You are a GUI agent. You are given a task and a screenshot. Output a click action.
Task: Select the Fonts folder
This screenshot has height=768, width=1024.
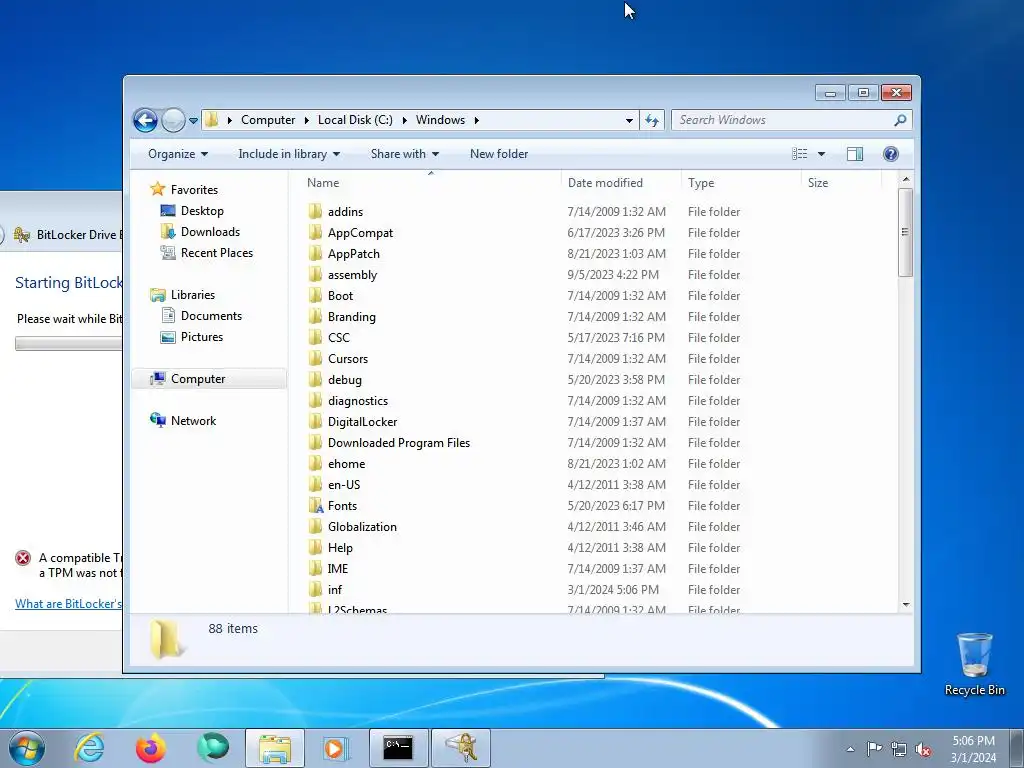point(342,506)
